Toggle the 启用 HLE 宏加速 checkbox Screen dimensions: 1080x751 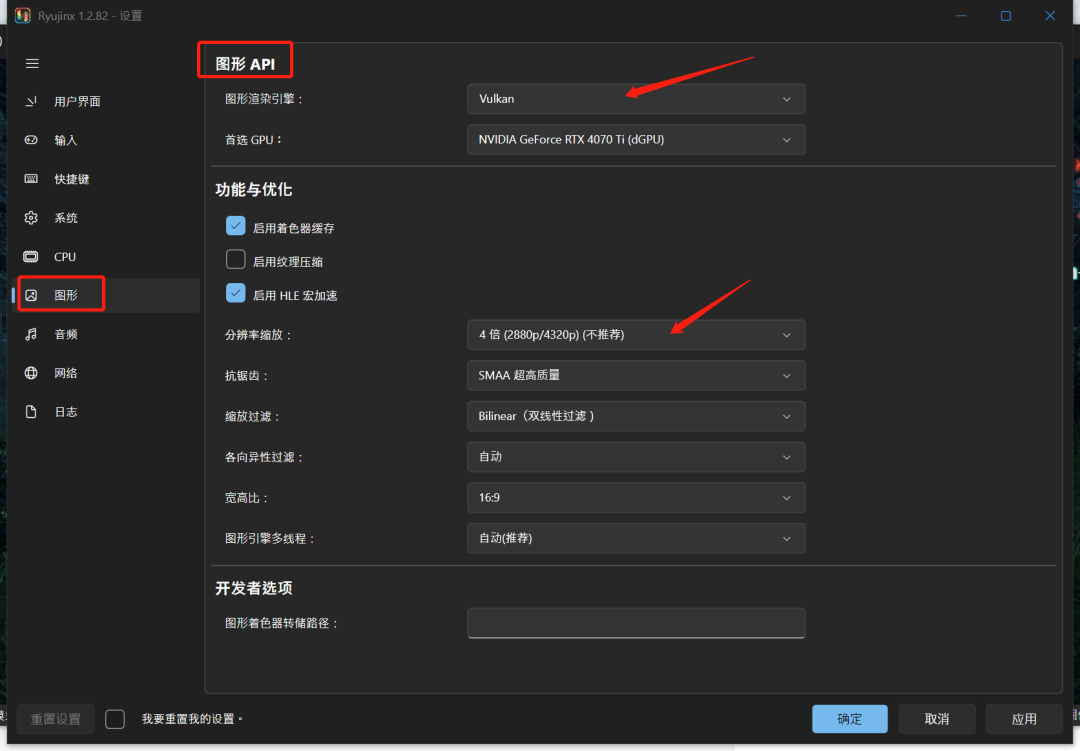coord(236,294)
